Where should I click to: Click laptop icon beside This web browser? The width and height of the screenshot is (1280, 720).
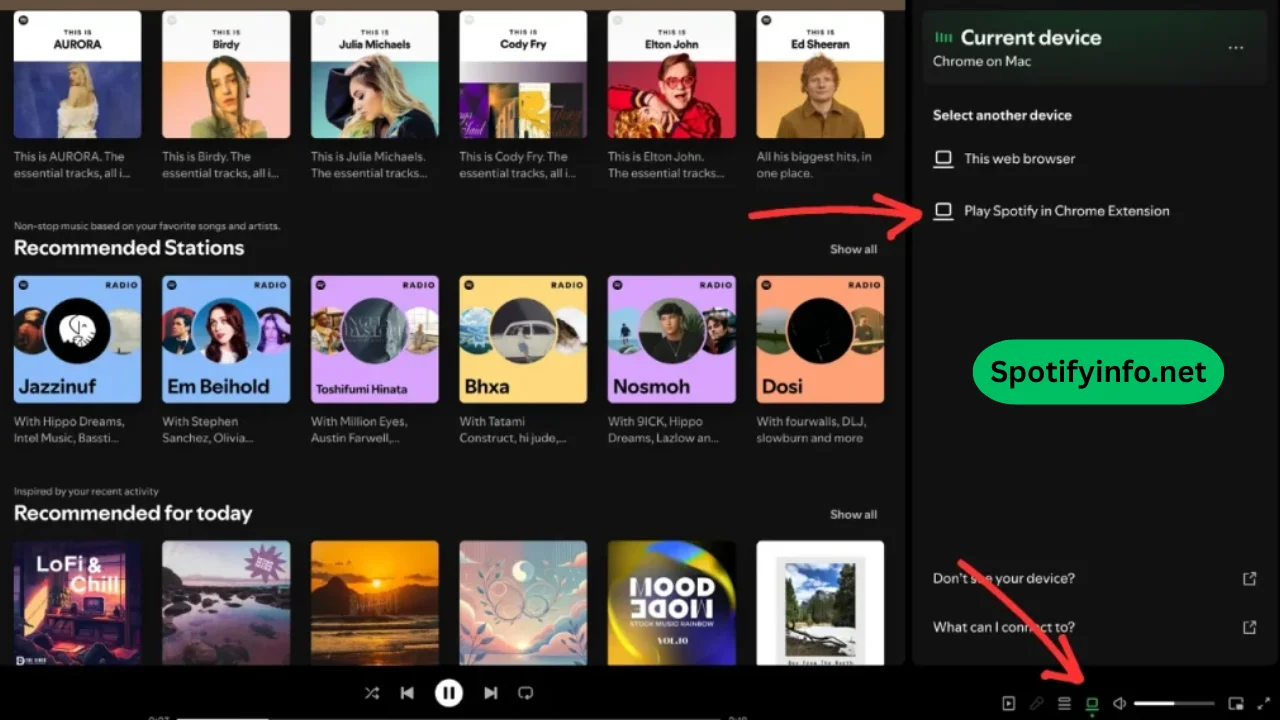[x=943, y=158]
